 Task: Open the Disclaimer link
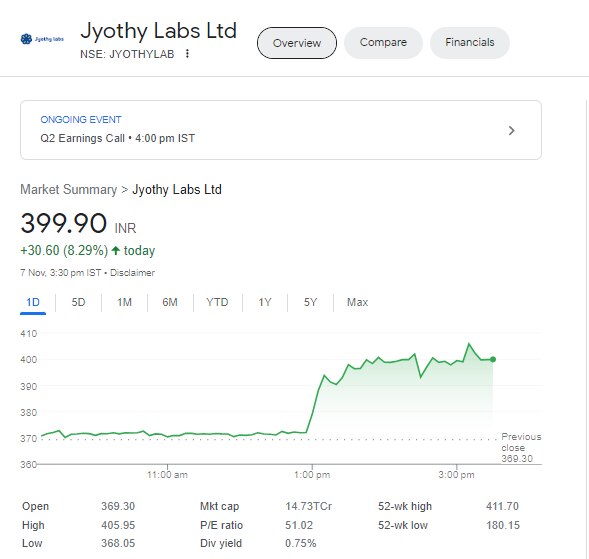tap(132, 273)
